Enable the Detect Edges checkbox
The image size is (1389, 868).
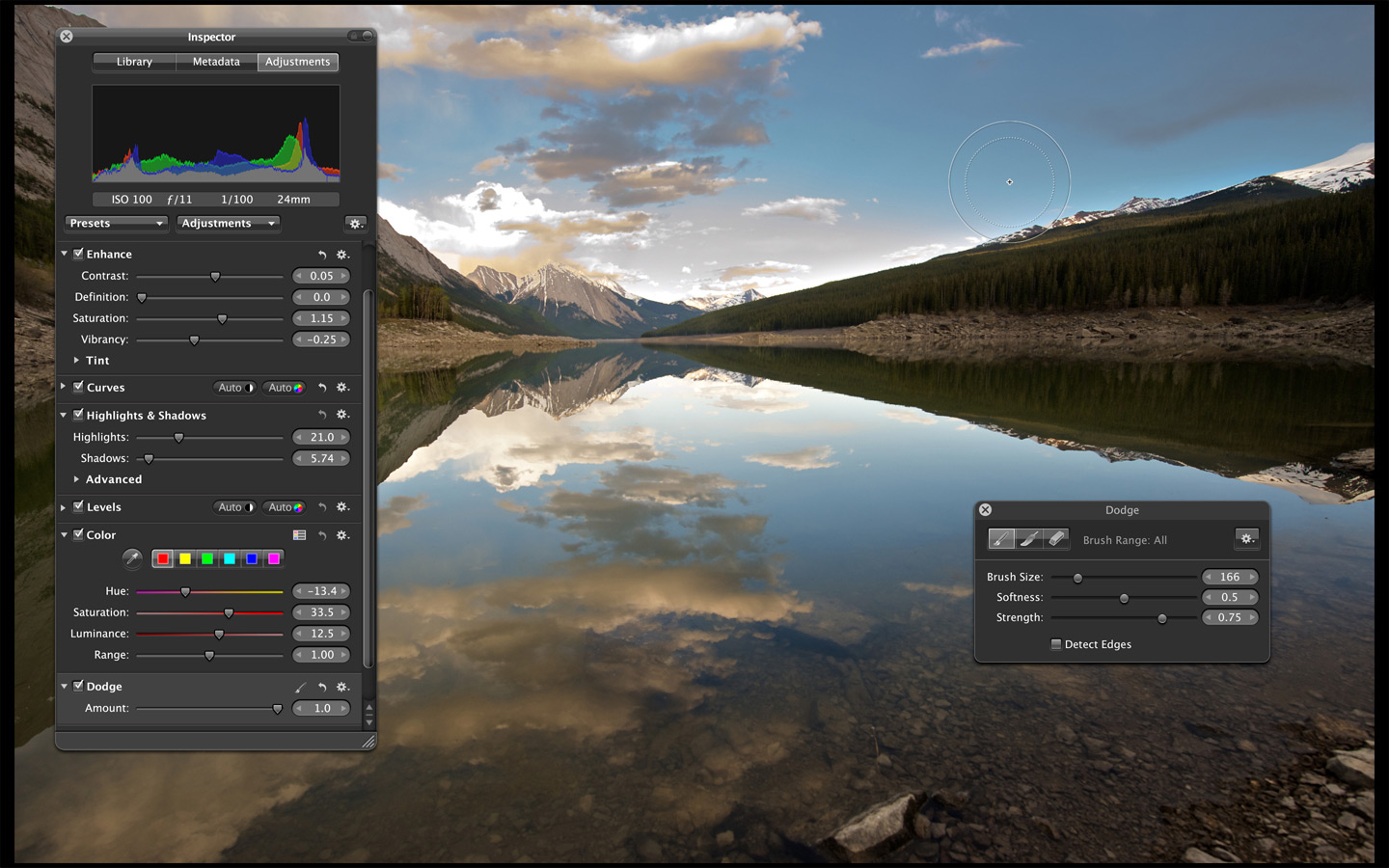pyautogui.click(x=1056, y=644)
